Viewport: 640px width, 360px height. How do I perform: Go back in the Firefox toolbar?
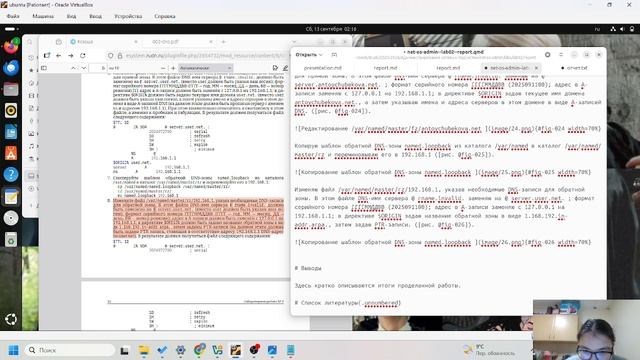(58, 56)
